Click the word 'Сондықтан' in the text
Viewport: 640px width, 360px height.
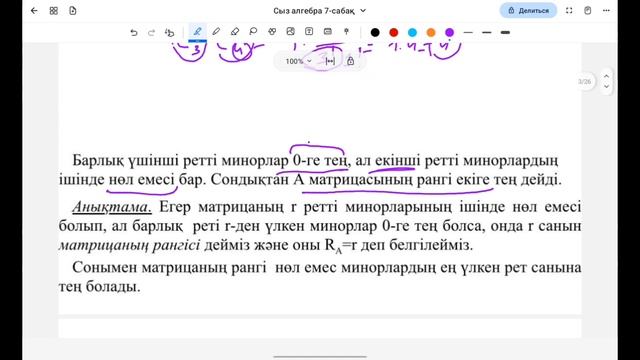tap(250, 180)
